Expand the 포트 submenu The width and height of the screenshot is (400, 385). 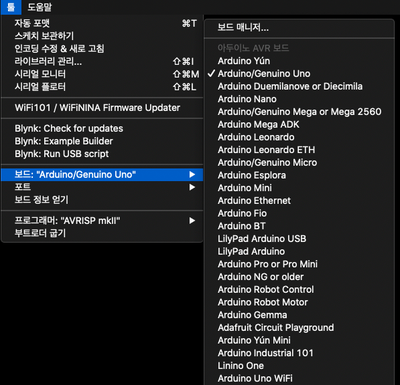[x=102, y=187]
